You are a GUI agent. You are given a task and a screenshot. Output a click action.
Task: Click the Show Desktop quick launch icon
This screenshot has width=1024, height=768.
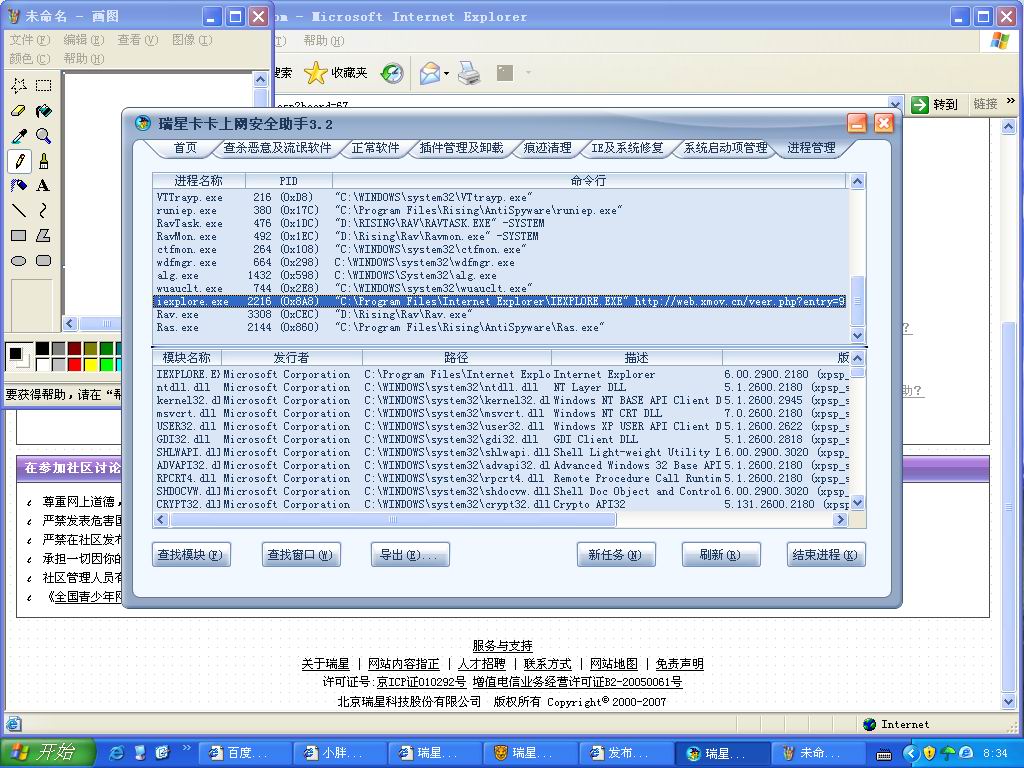pos(140,753)
